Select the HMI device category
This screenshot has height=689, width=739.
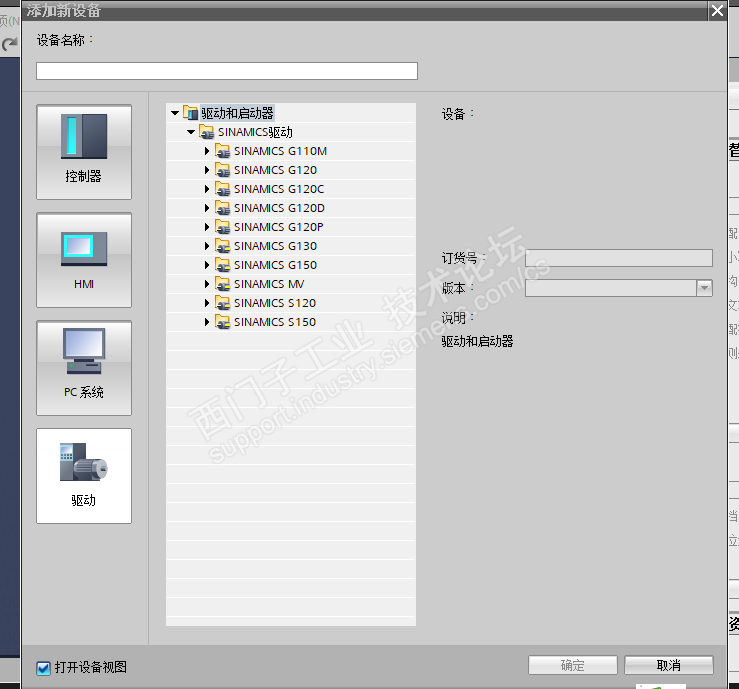point(84,260)
